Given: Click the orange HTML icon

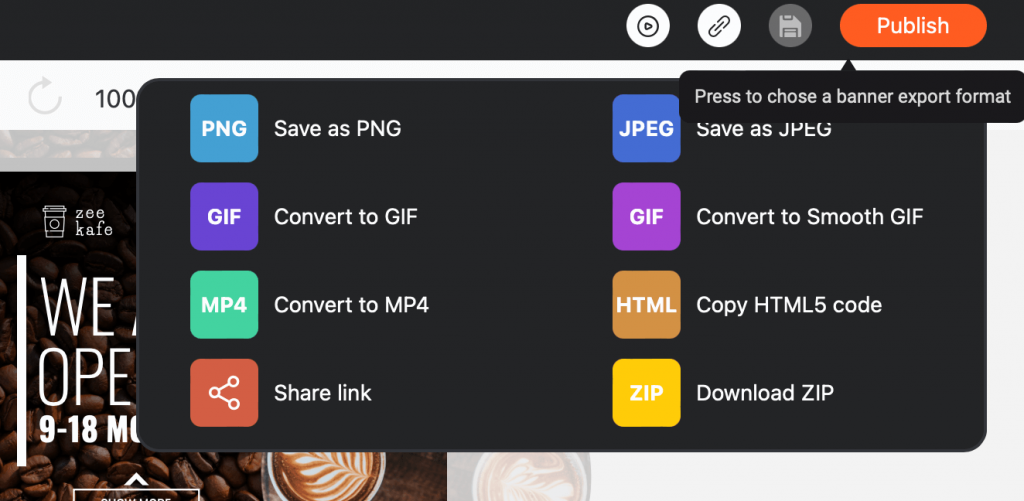Looking at the screenshot, I should 647,304.
